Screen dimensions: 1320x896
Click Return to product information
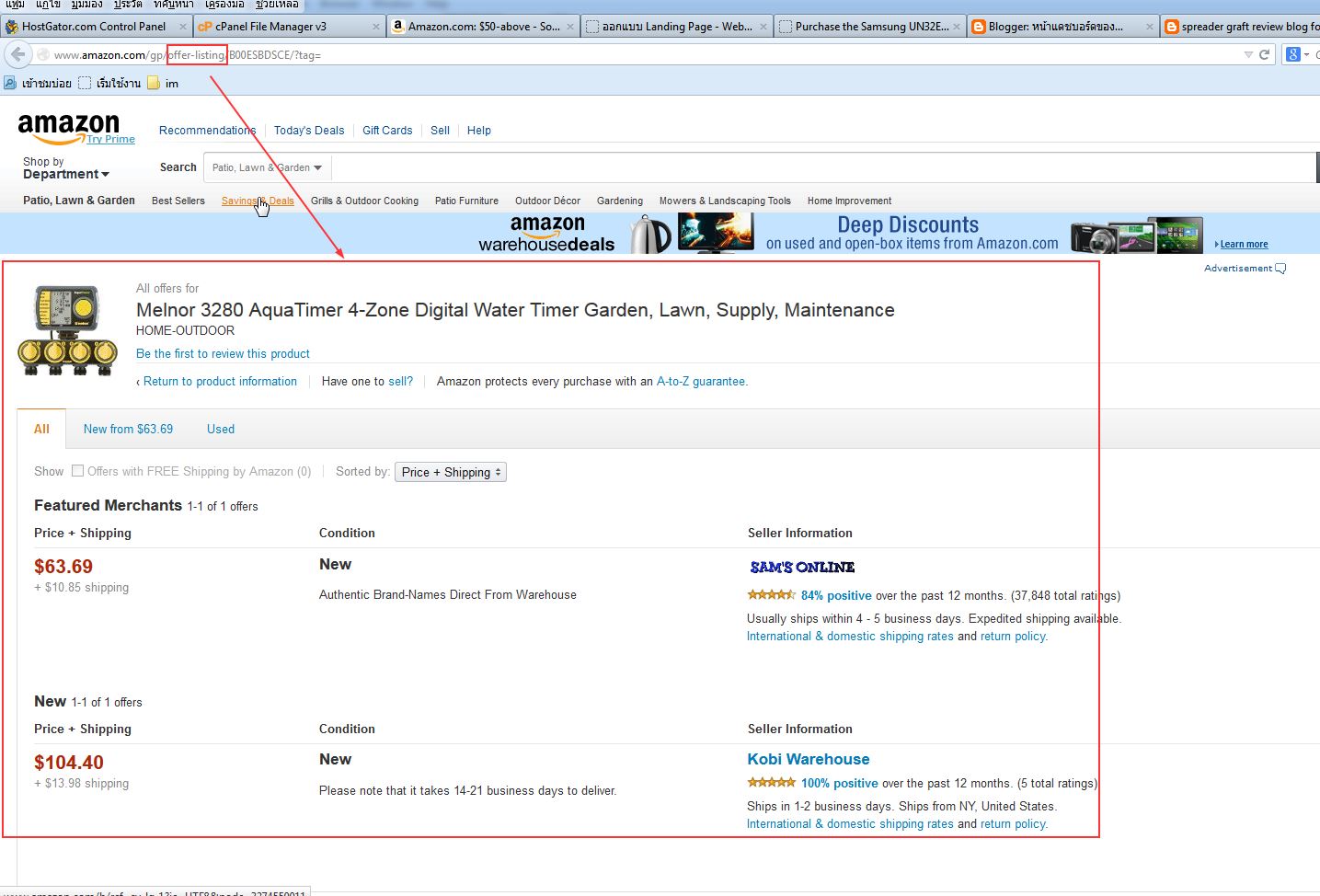tap(220, 382)
